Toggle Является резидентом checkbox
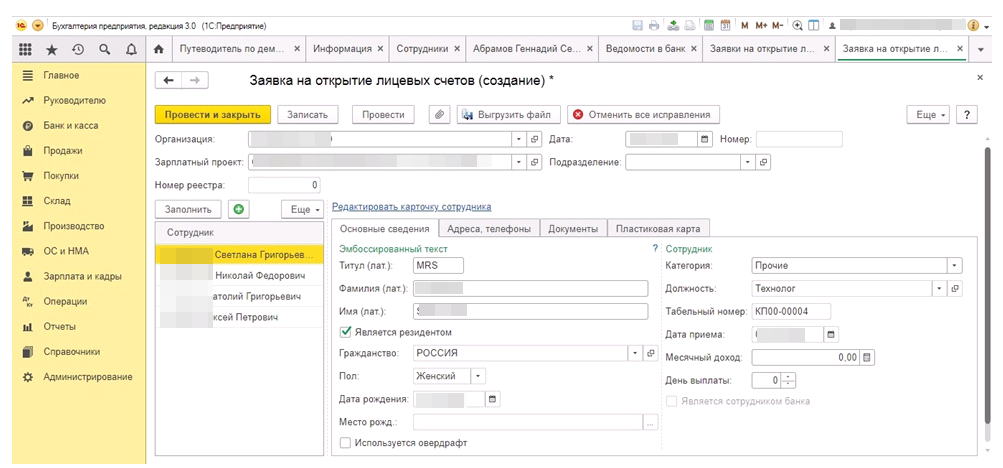 [x=346, y=332]
